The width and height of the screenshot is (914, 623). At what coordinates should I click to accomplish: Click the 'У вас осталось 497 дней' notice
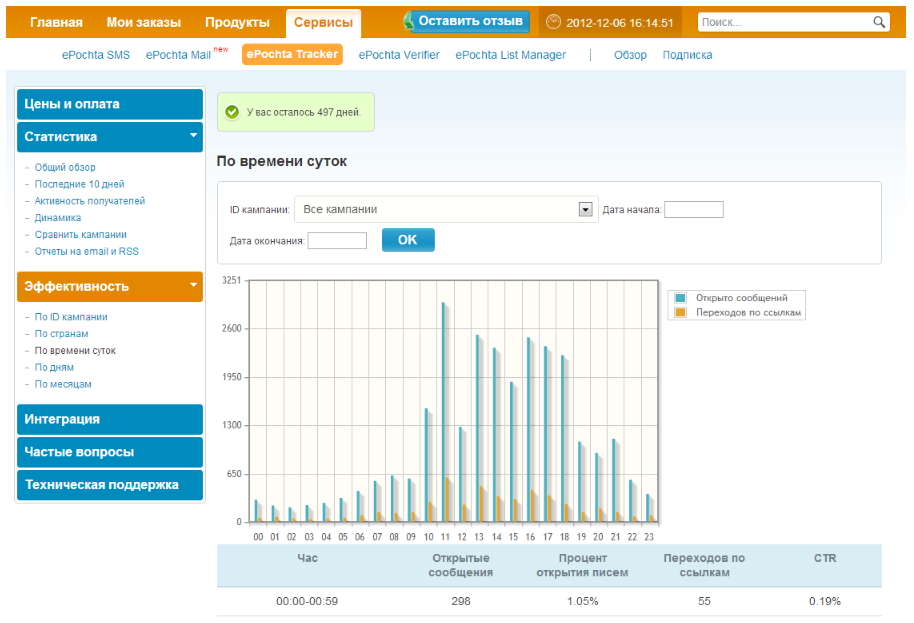pyautogui.click(x=296, y=112)
